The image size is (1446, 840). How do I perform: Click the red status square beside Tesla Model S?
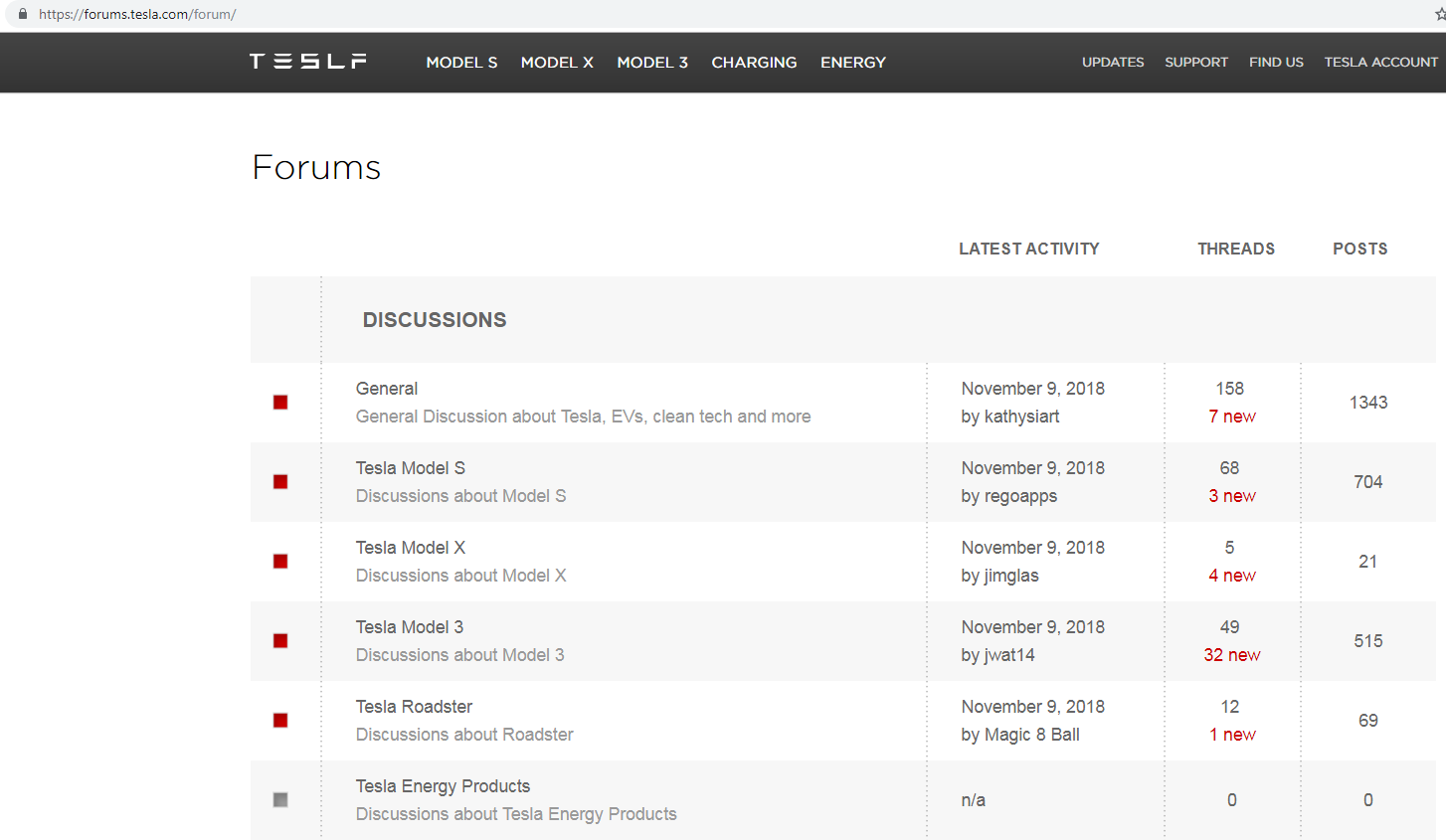point(280,482)
